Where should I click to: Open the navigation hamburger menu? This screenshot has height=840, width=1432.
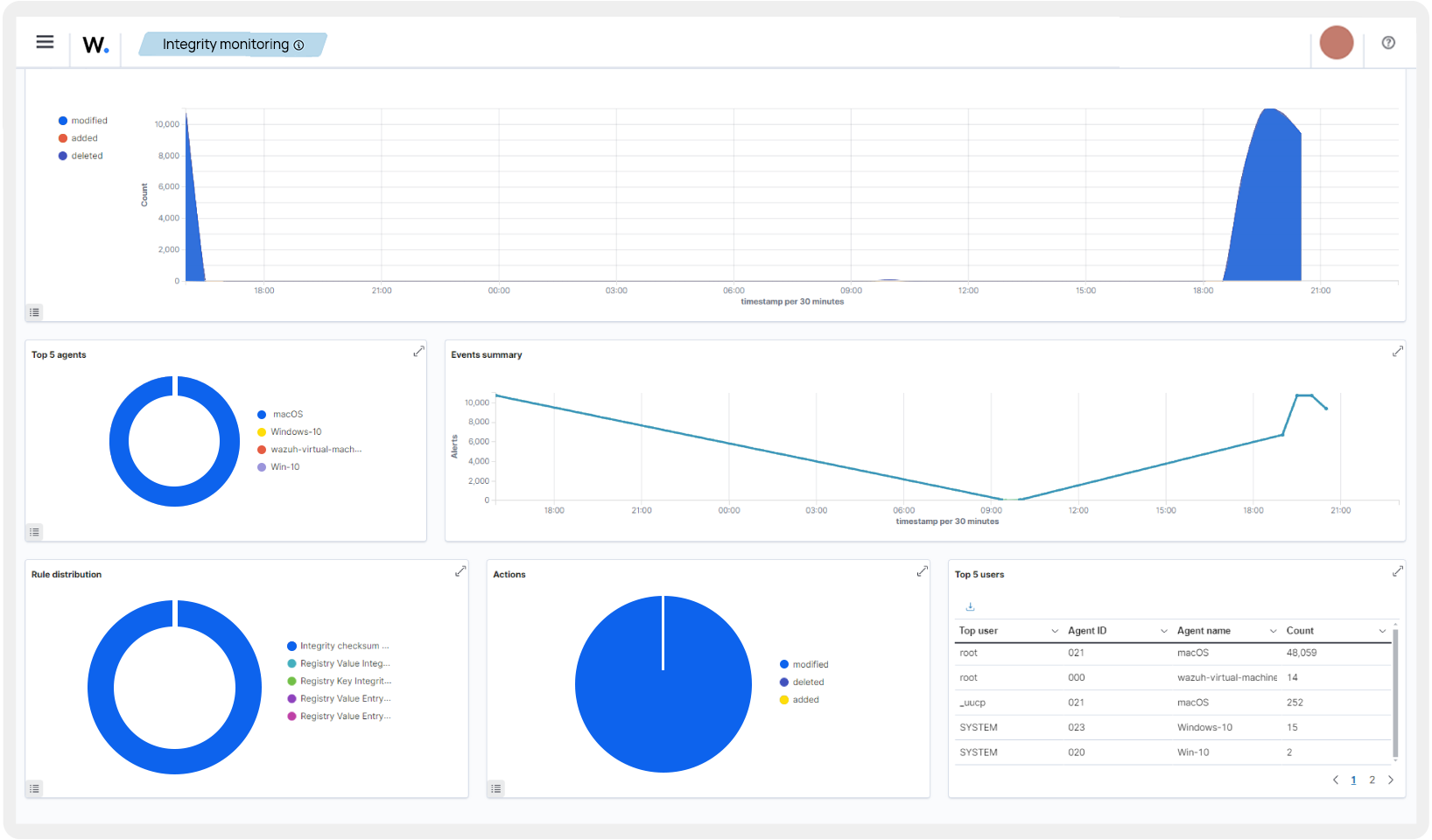click(44, 42)
